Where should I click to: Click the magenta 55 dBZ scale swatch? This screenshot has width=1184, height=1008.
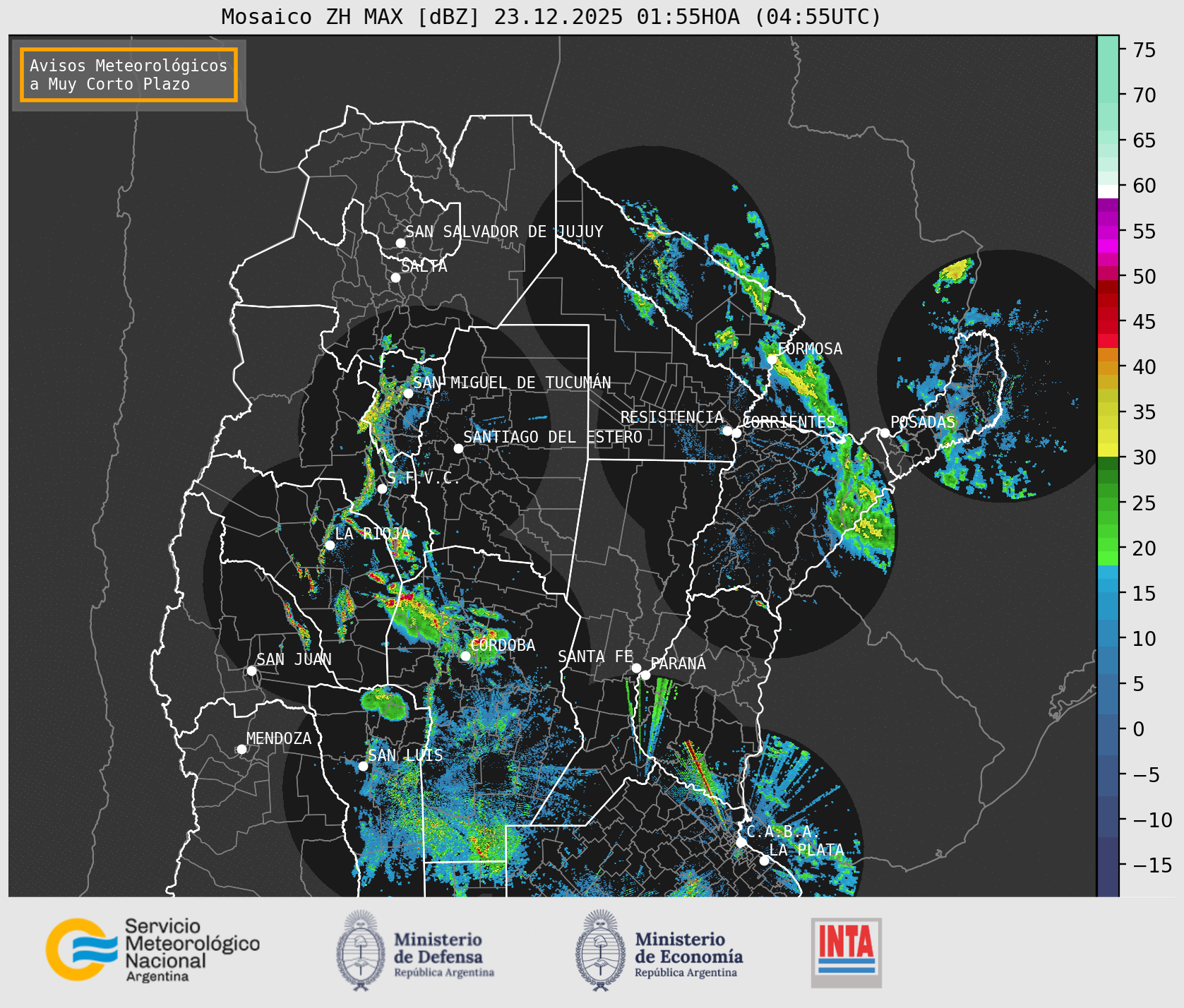coord(1108,232)
